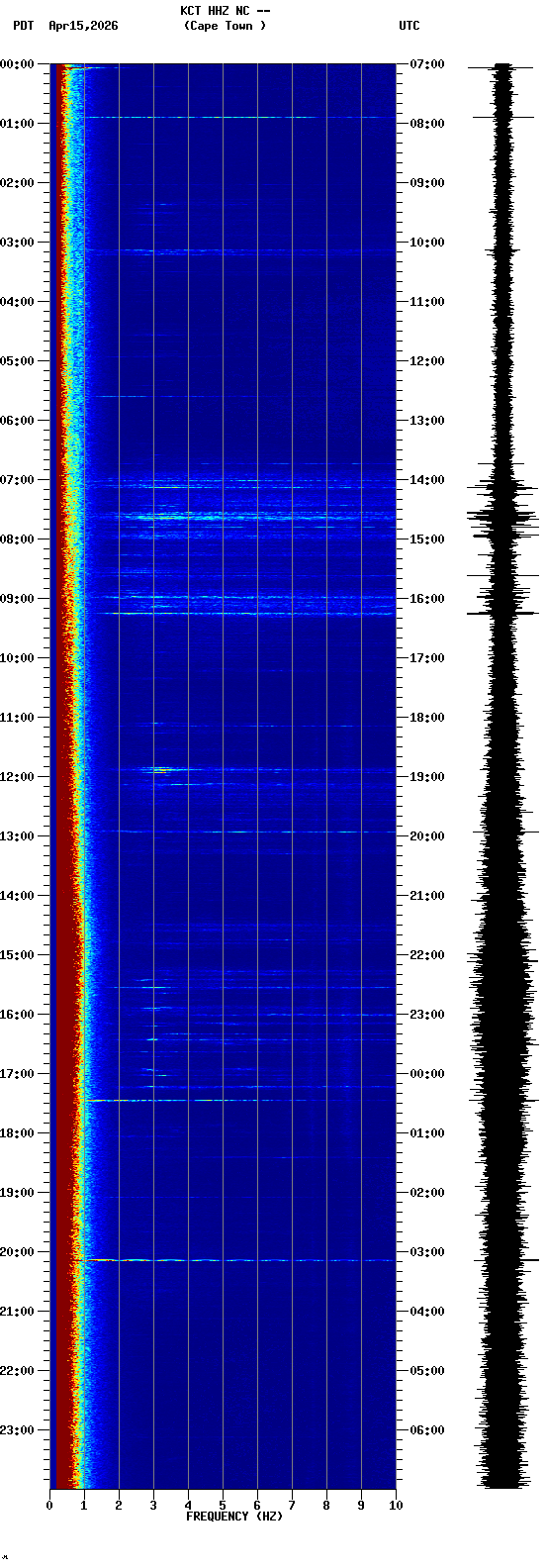Click the 2 Hz frequency tick label

tap(119, 1506)
